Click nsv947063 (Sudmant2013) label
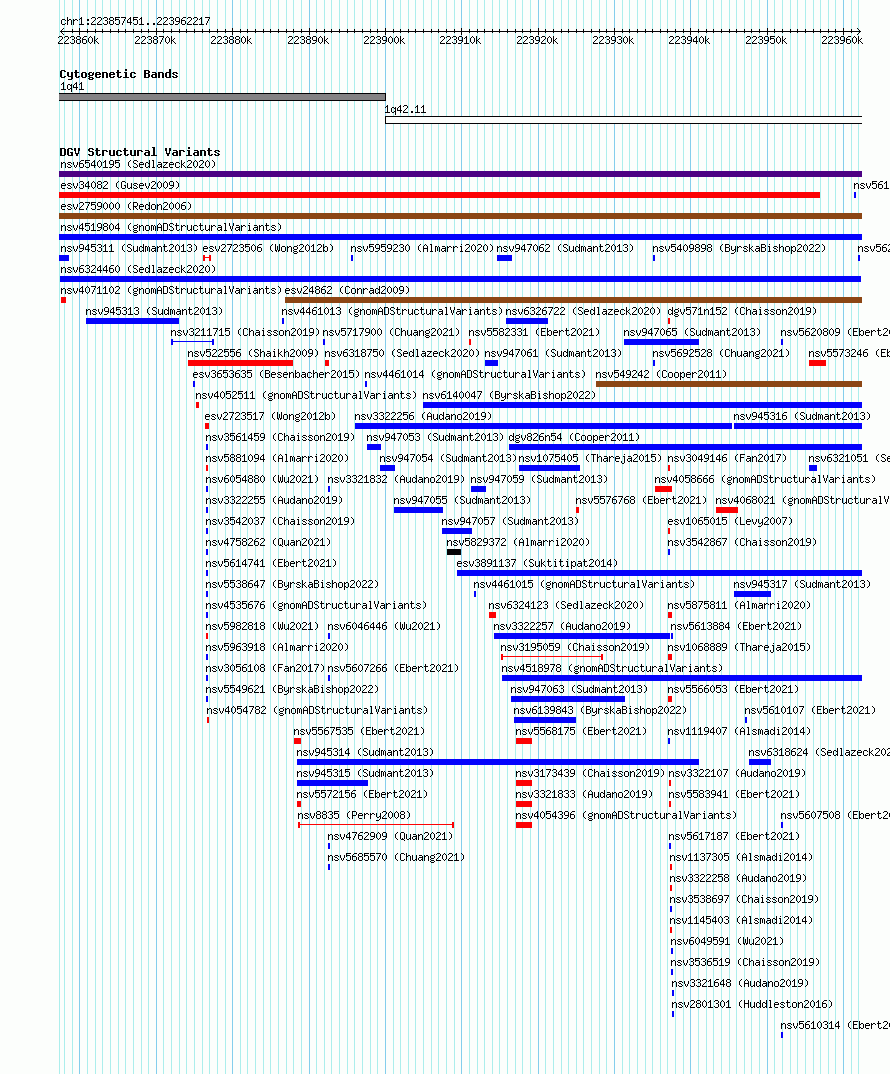Image resolution: width=890 pixels, height=1074 pixels. tap(578, 690)
